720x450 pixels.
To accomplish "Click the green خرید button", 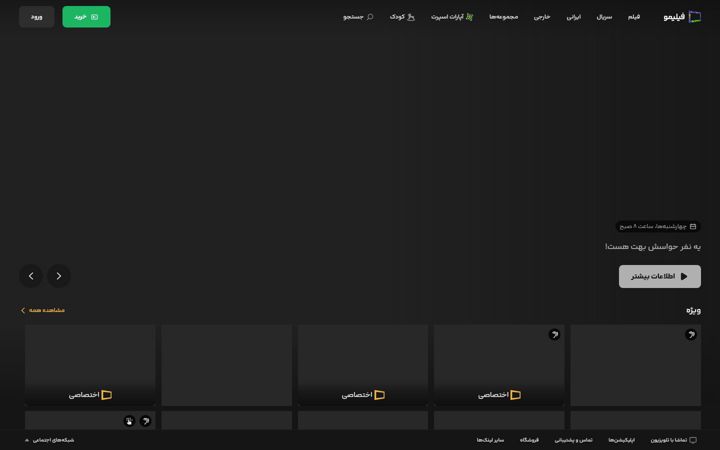I will click(86, 17).
